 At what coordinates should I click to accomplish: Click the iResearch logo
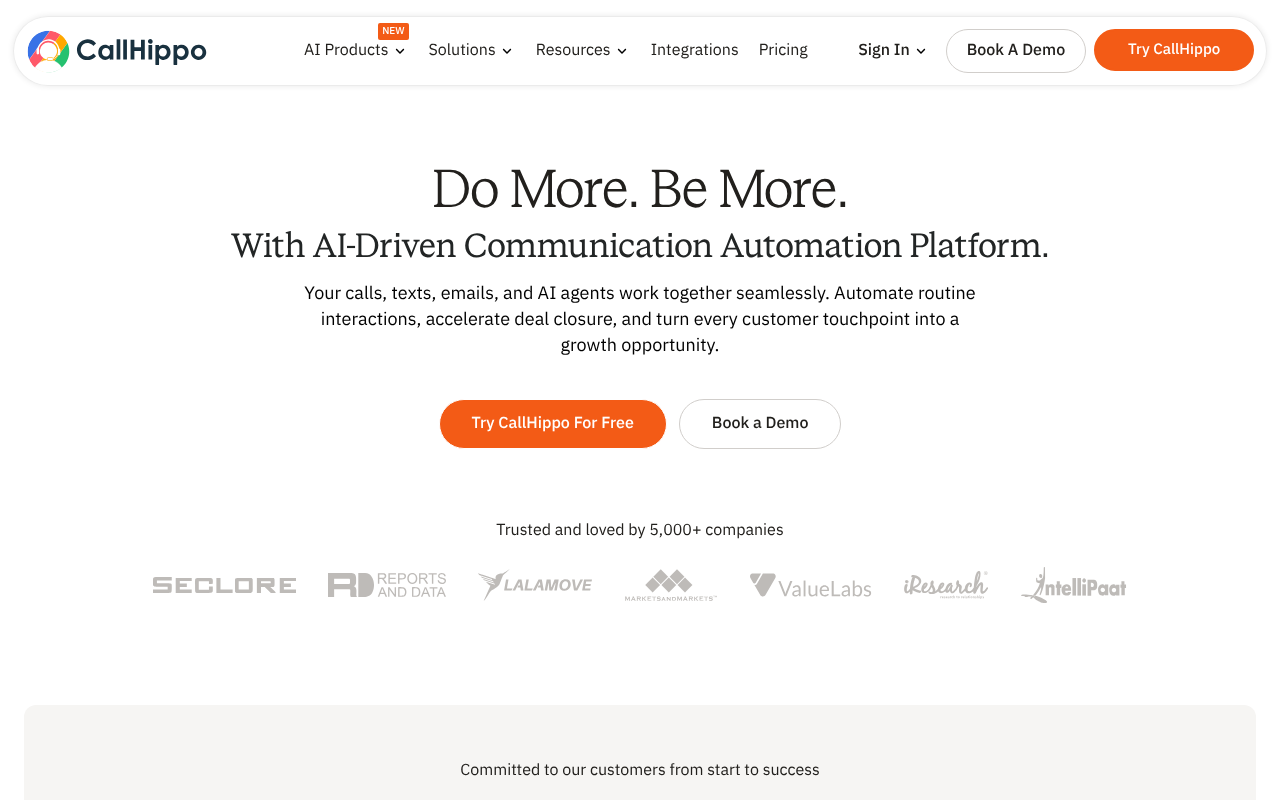[946, 585]
